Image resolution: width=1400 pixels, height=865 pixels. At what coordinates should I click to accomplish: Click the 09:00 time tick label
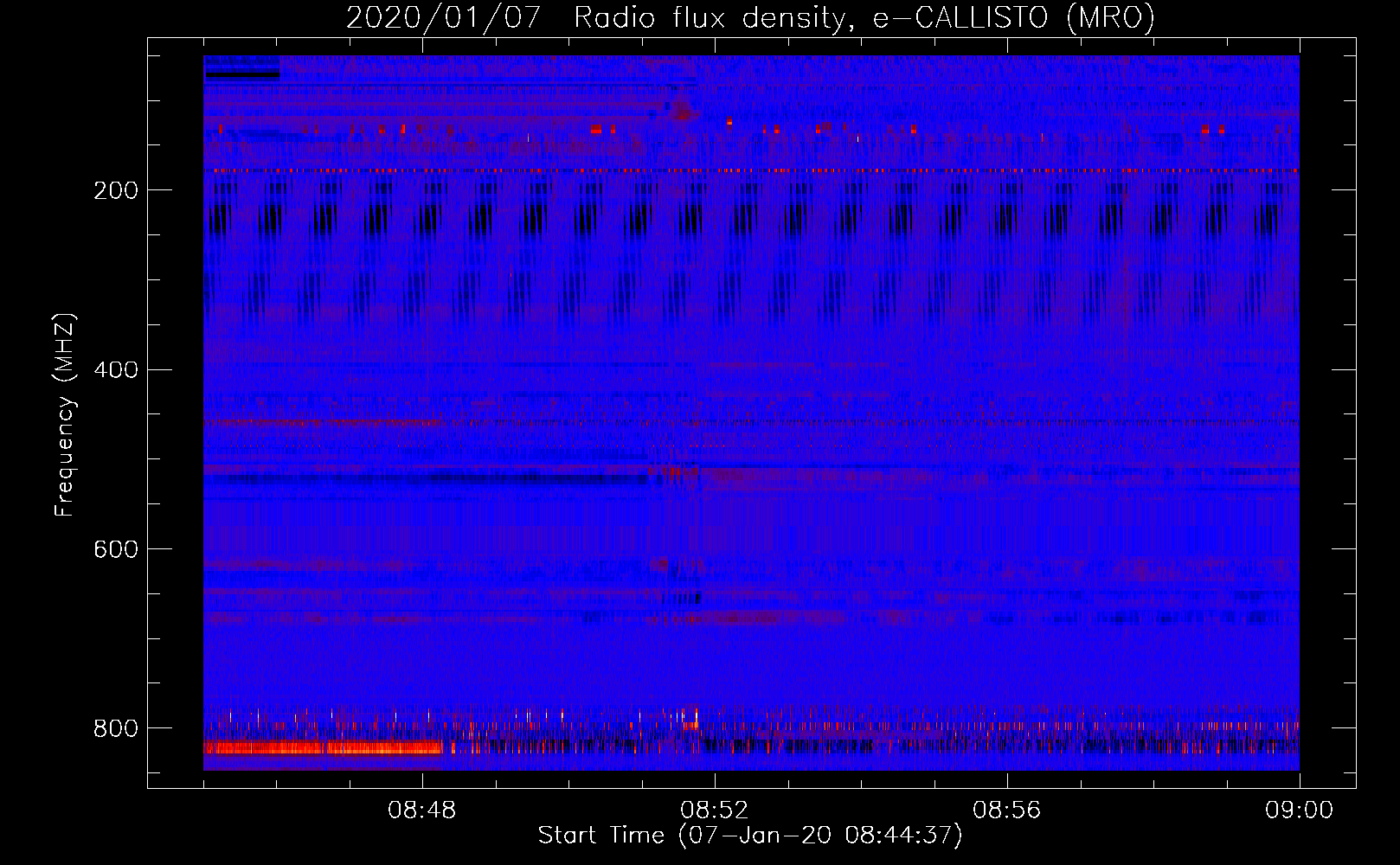[x=1299, y=811]
